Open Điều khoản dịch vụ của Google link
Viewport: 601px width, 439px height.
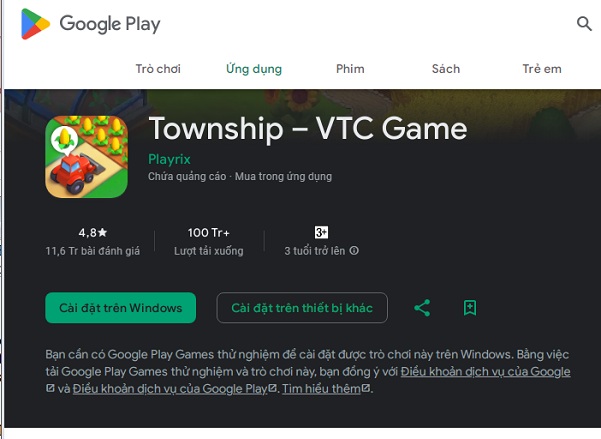486,372
